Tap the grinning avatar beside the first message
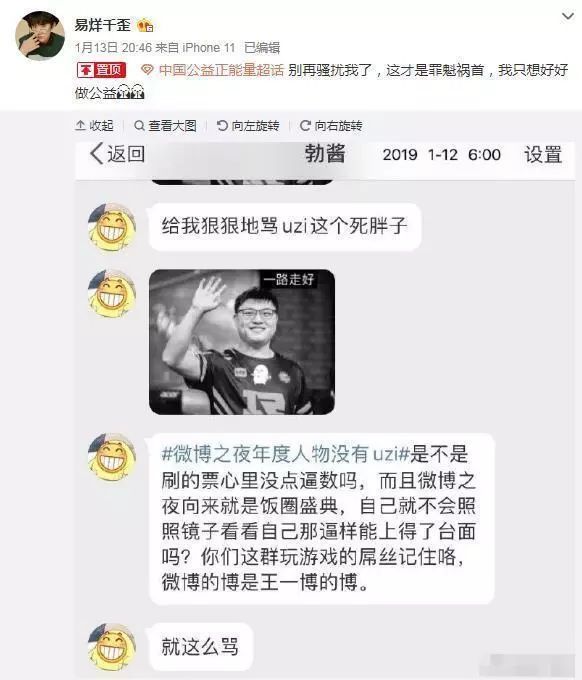 (112, 228)
